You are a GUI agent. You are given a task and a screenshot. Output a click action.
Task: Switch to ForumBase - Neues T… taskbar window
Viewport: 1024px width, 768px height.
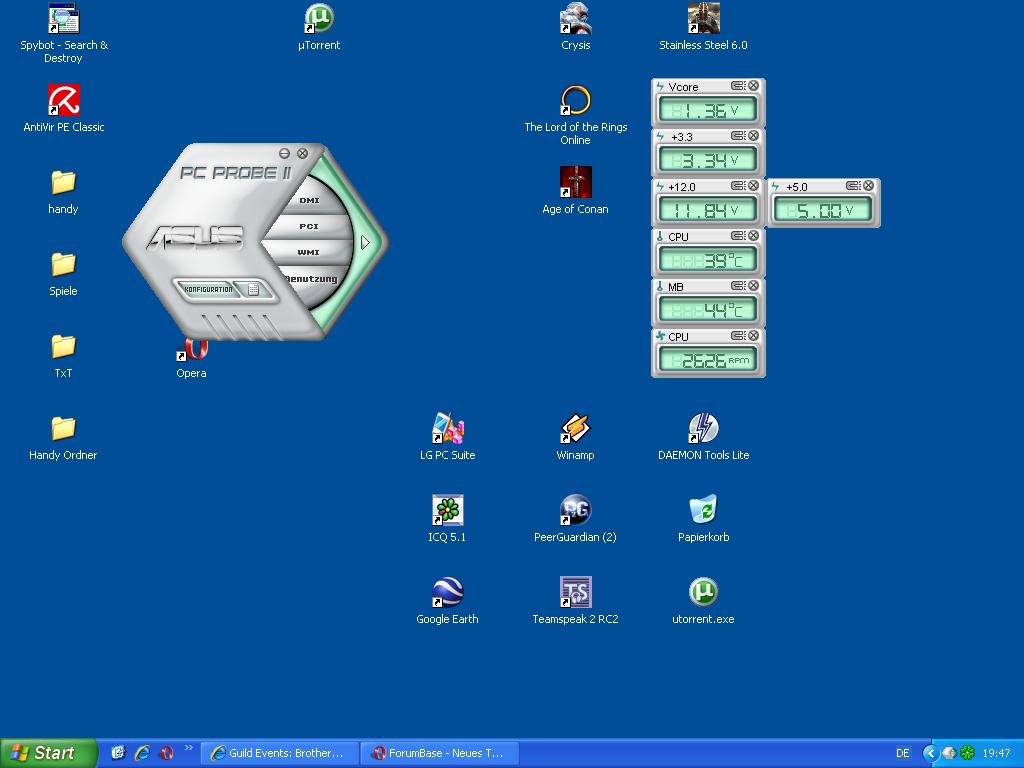(440, 753)
